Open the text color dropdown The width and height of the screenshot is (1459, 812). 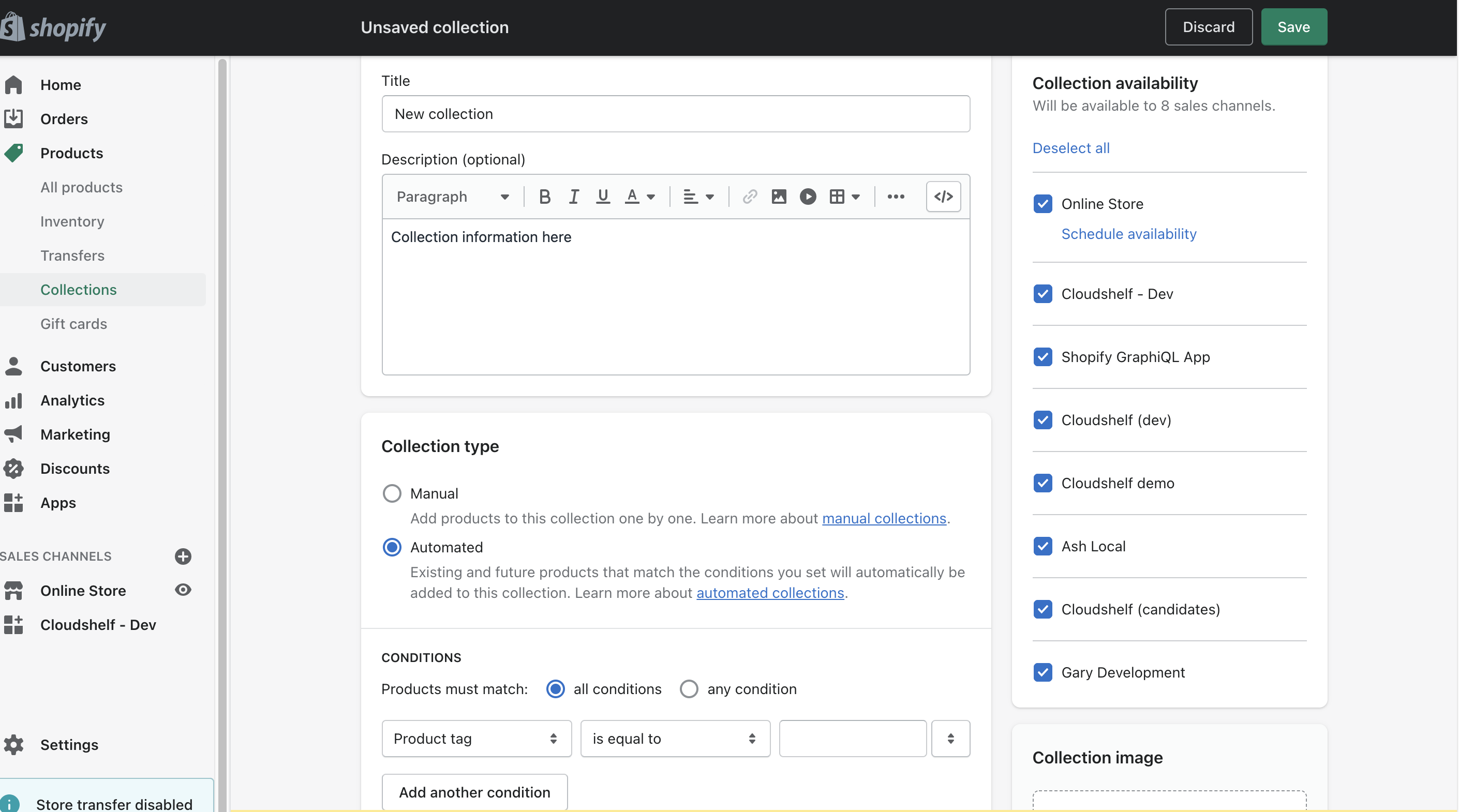click(x=640, y=197)
